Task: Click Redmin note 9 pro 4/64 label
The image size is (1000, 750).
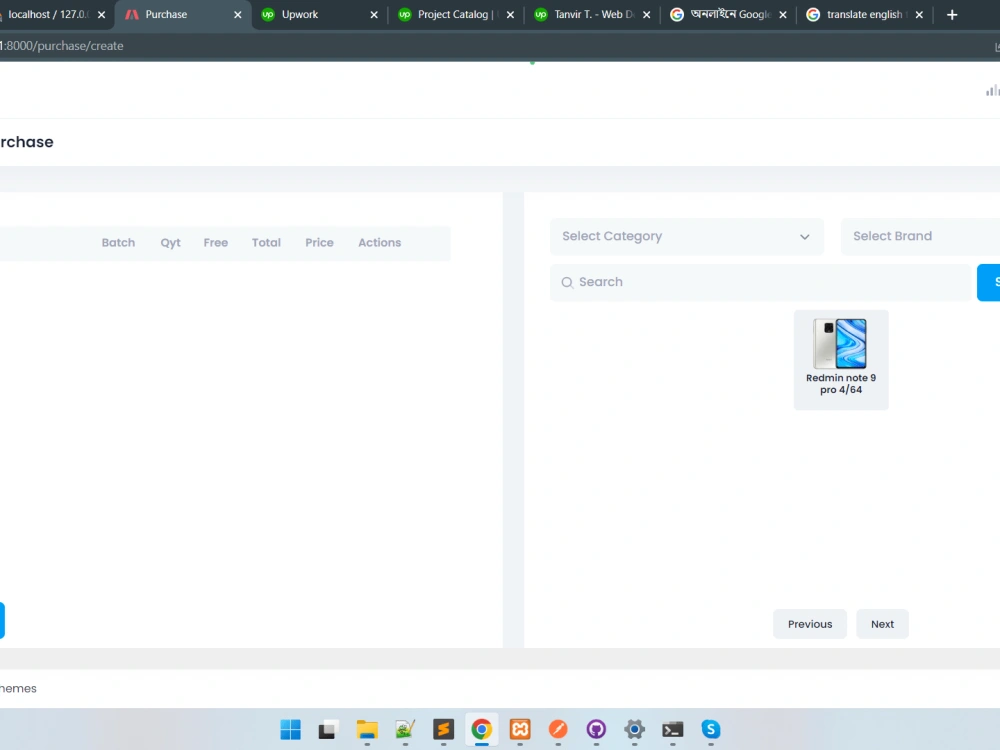Action: [841, 383]
